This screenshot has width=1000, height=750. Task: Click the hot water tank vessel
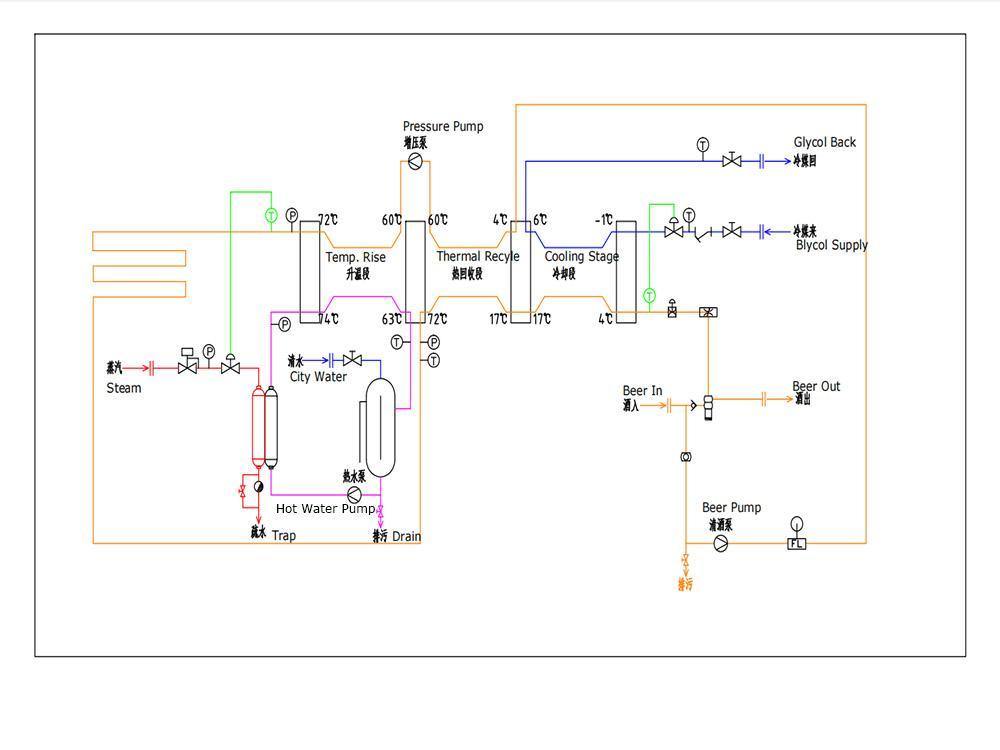tap(380, 427)
